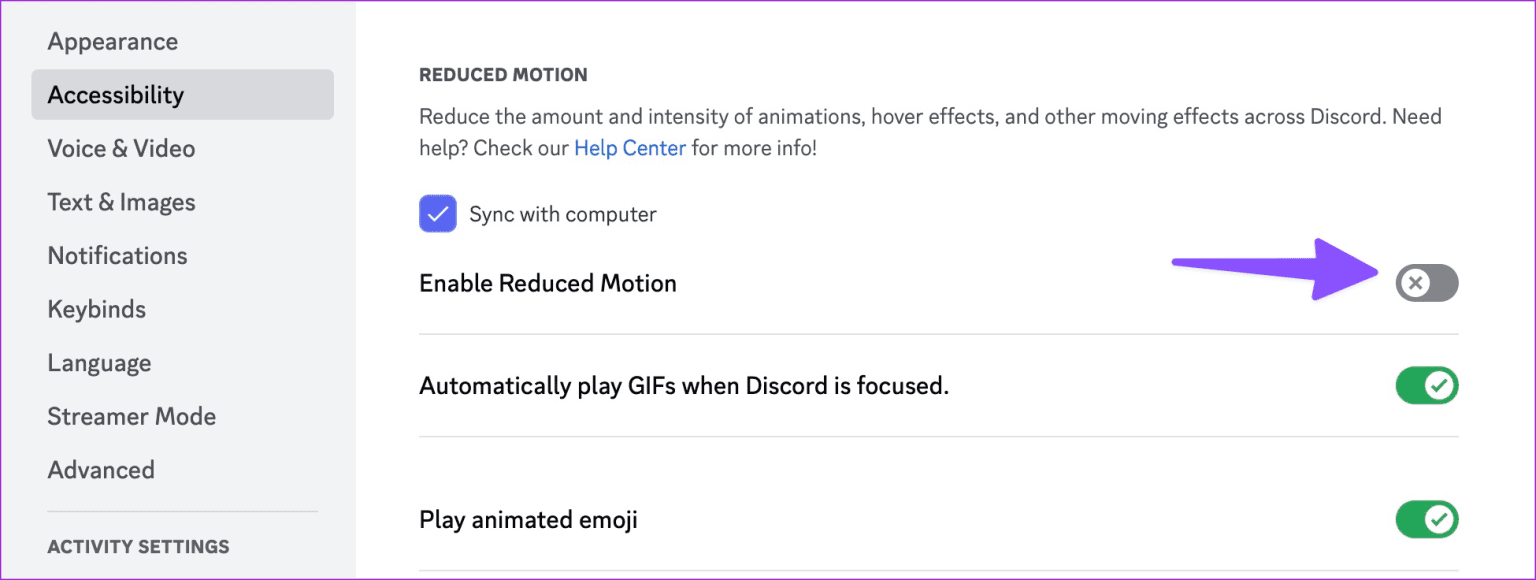The width and height of the screenshot is (1536, 580).
Task: Click the checkmark icon on Play animated emoji switch
Action: tap(1438, 519)
